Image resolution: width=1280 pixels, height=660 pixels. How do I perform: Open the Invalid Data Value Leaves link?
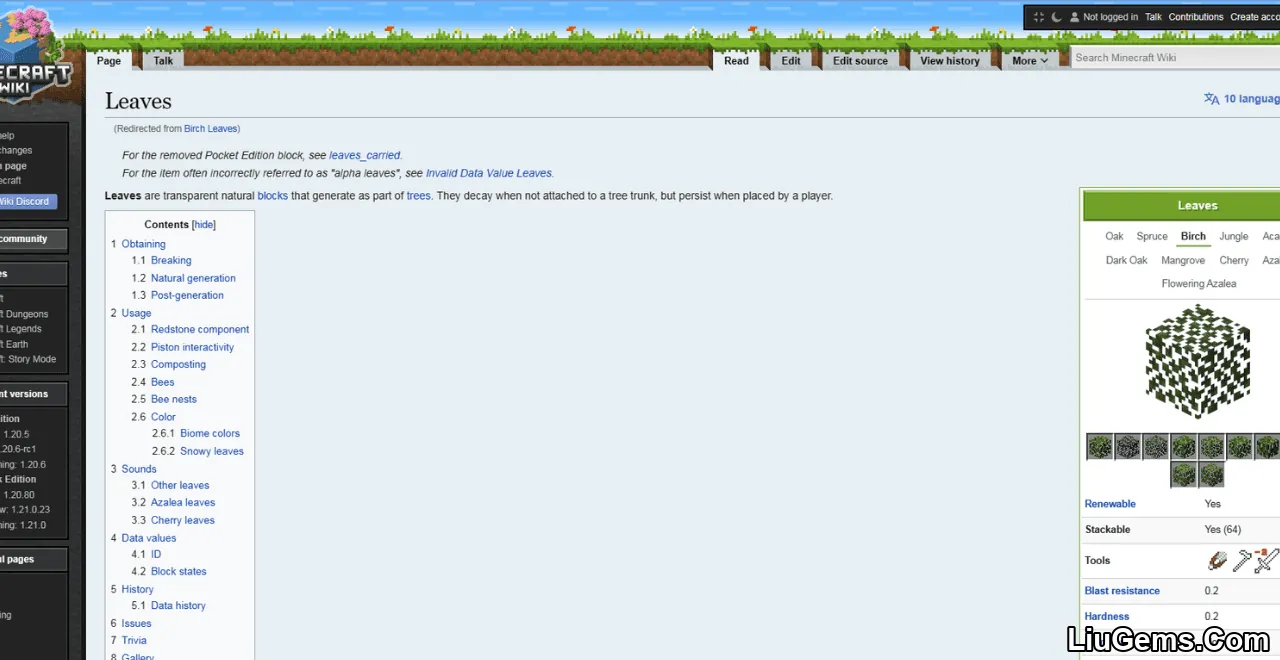click(489, 174)
